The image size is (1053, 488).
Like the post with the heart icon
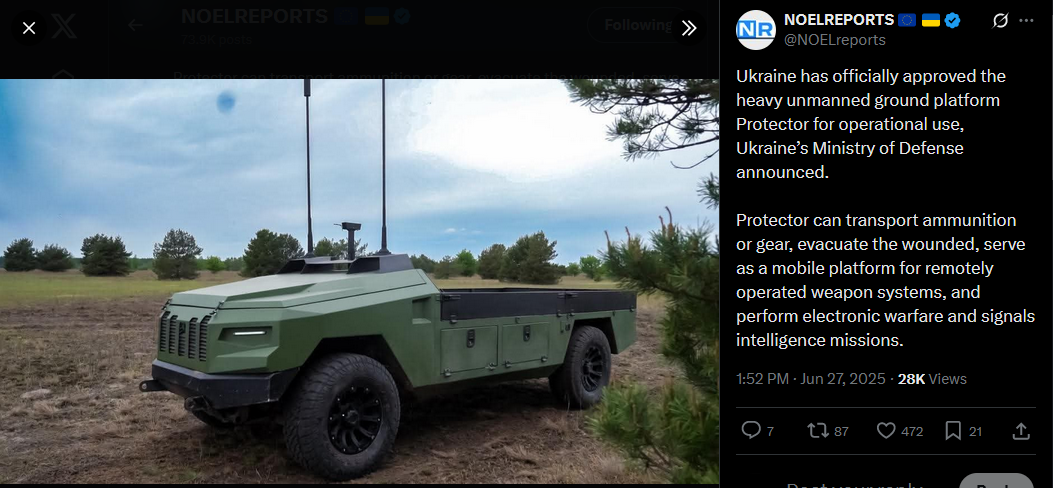pos(886,430)
